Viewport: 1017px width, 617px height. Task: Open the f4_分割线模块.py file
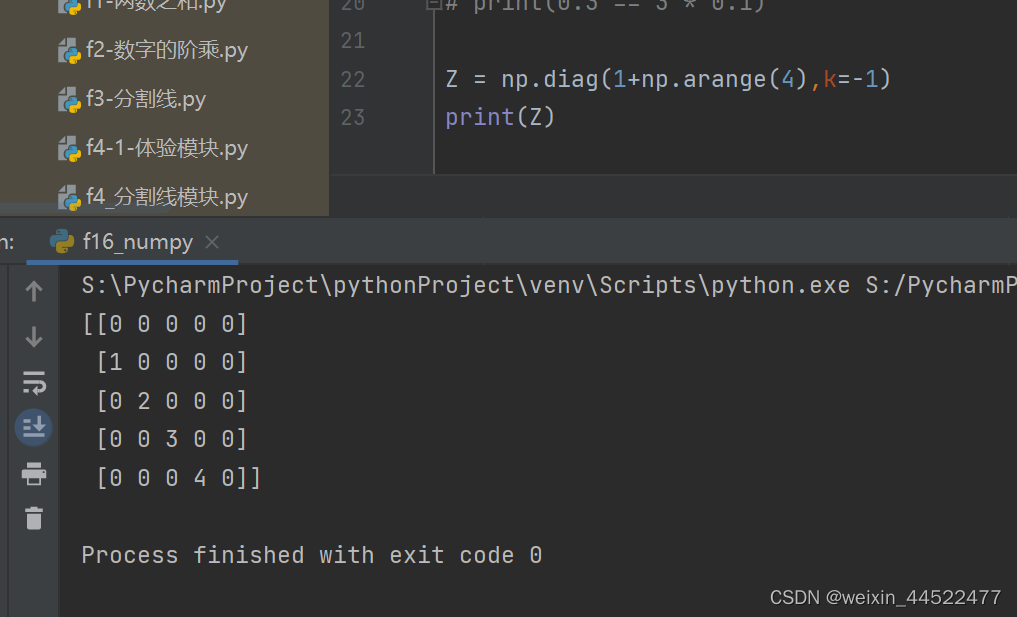tap(167, 197)
